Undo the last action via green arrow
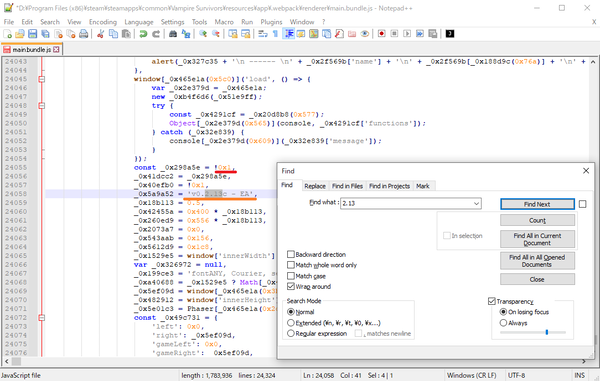Viewport: 600px width, 381px height. 143,34
